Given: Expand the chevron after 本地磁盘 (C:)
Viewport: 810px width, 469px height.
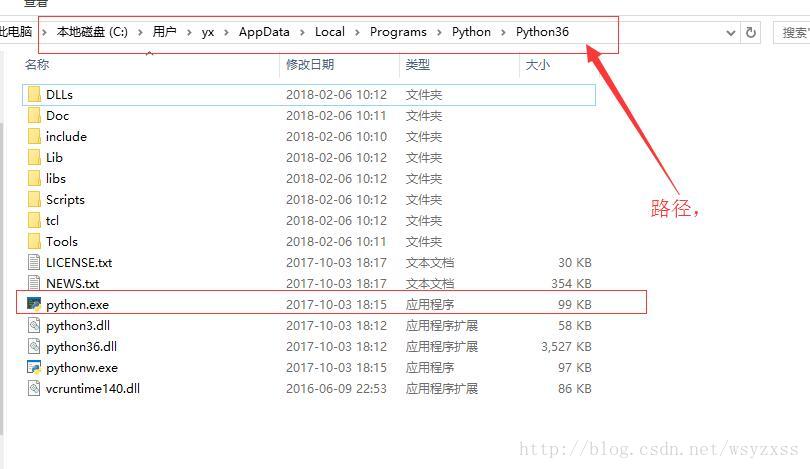Looking at the screenshot, I should [x=140, y=33].
